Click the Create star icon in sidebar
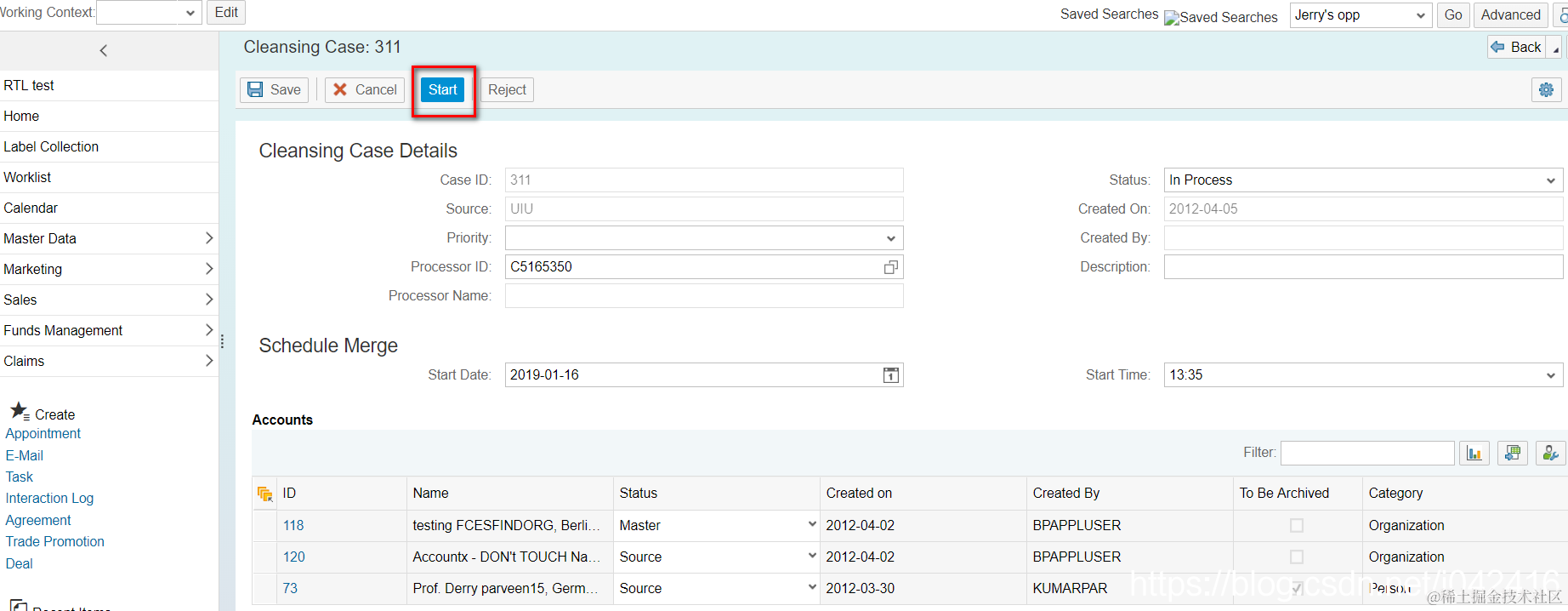The width and height of the screenshot is (1568, 611). click(20, 411)
